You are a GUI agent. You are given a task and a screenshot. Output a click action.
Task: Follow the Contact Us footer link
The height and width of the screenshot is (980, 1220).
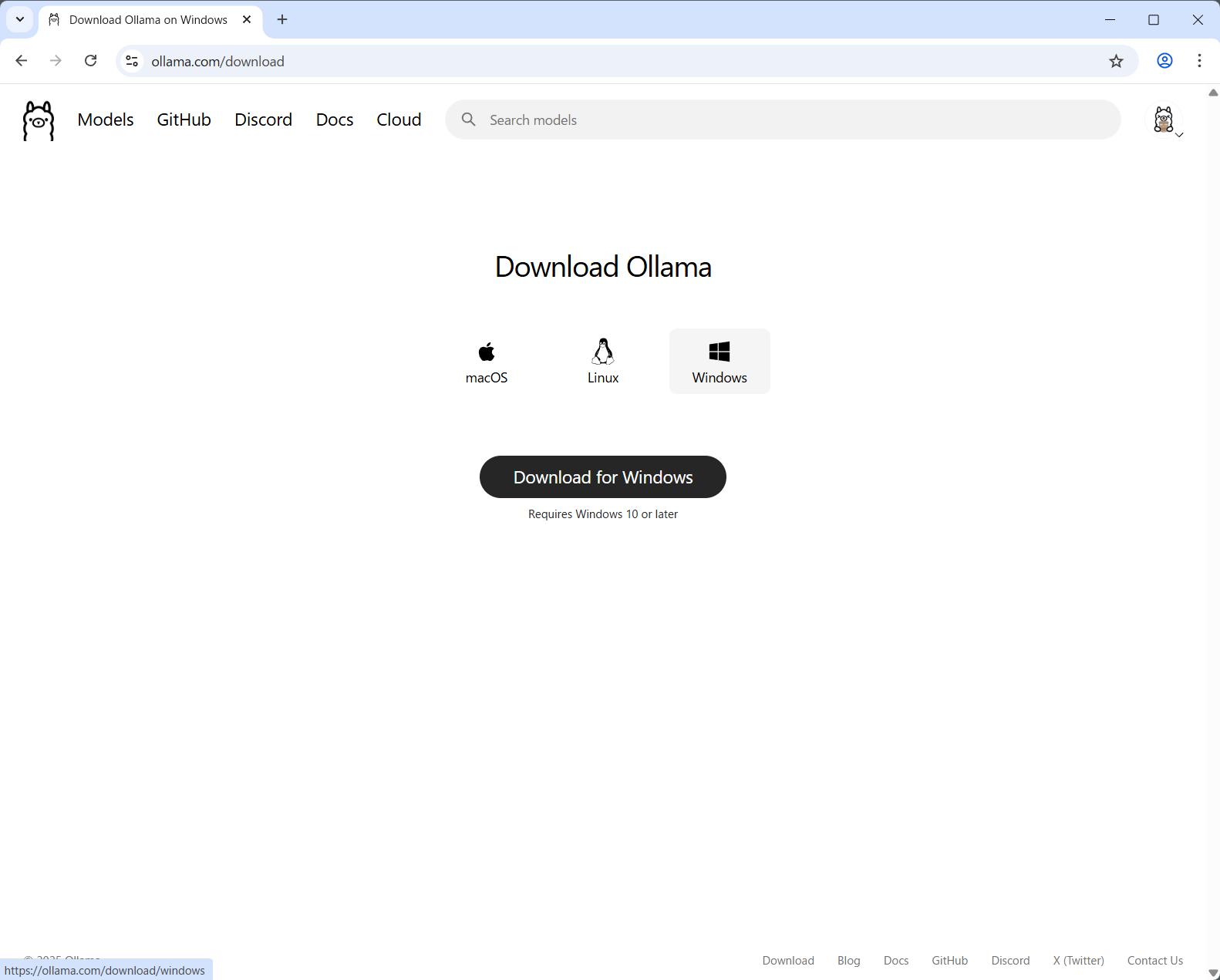(1154, 960)
